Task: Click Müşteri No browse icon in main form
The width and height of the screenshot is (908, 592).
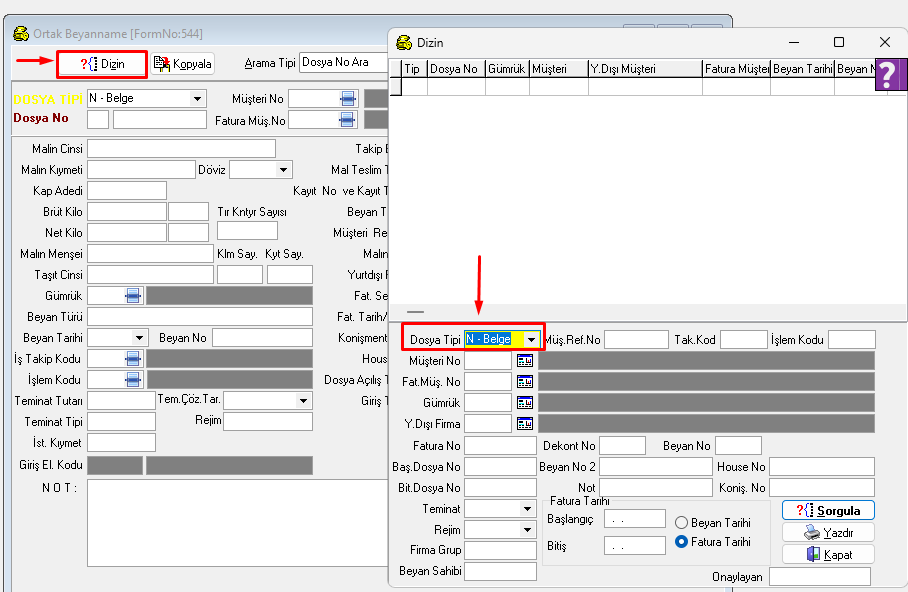Action: coord(347,98)
